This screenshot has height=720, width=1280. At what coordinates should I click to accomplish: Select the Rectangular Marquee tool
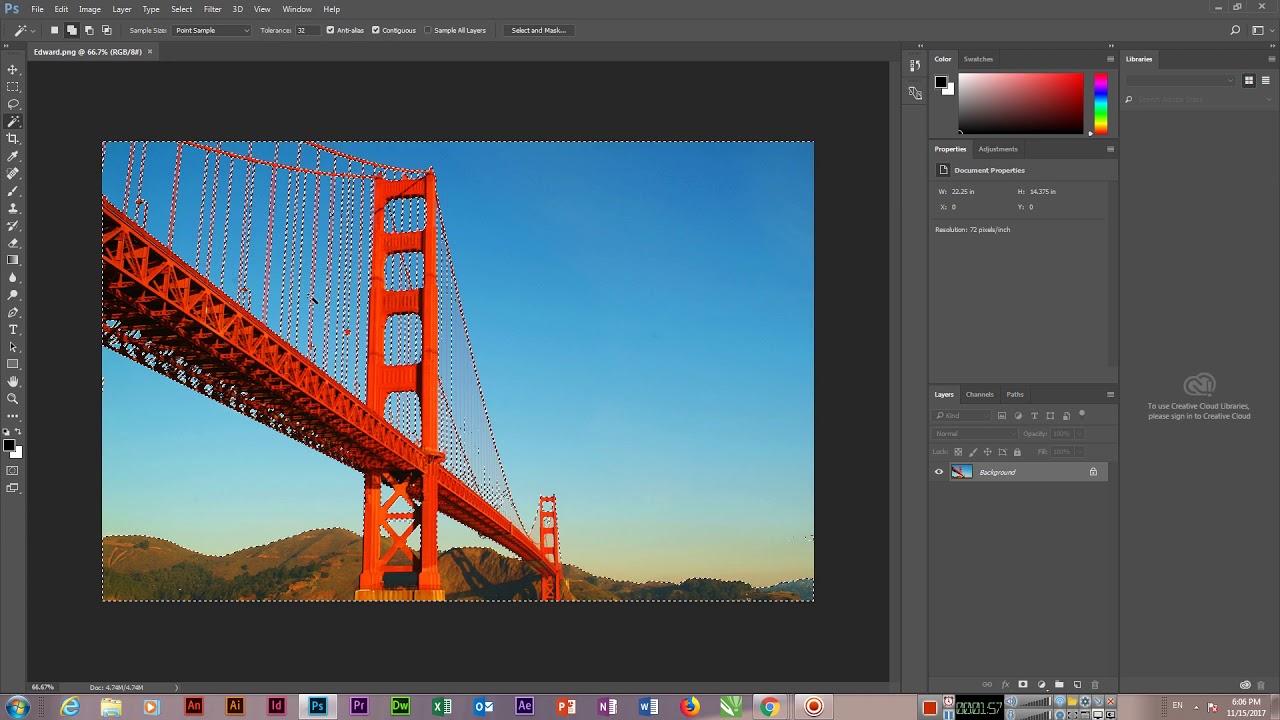tap(13, 87)
